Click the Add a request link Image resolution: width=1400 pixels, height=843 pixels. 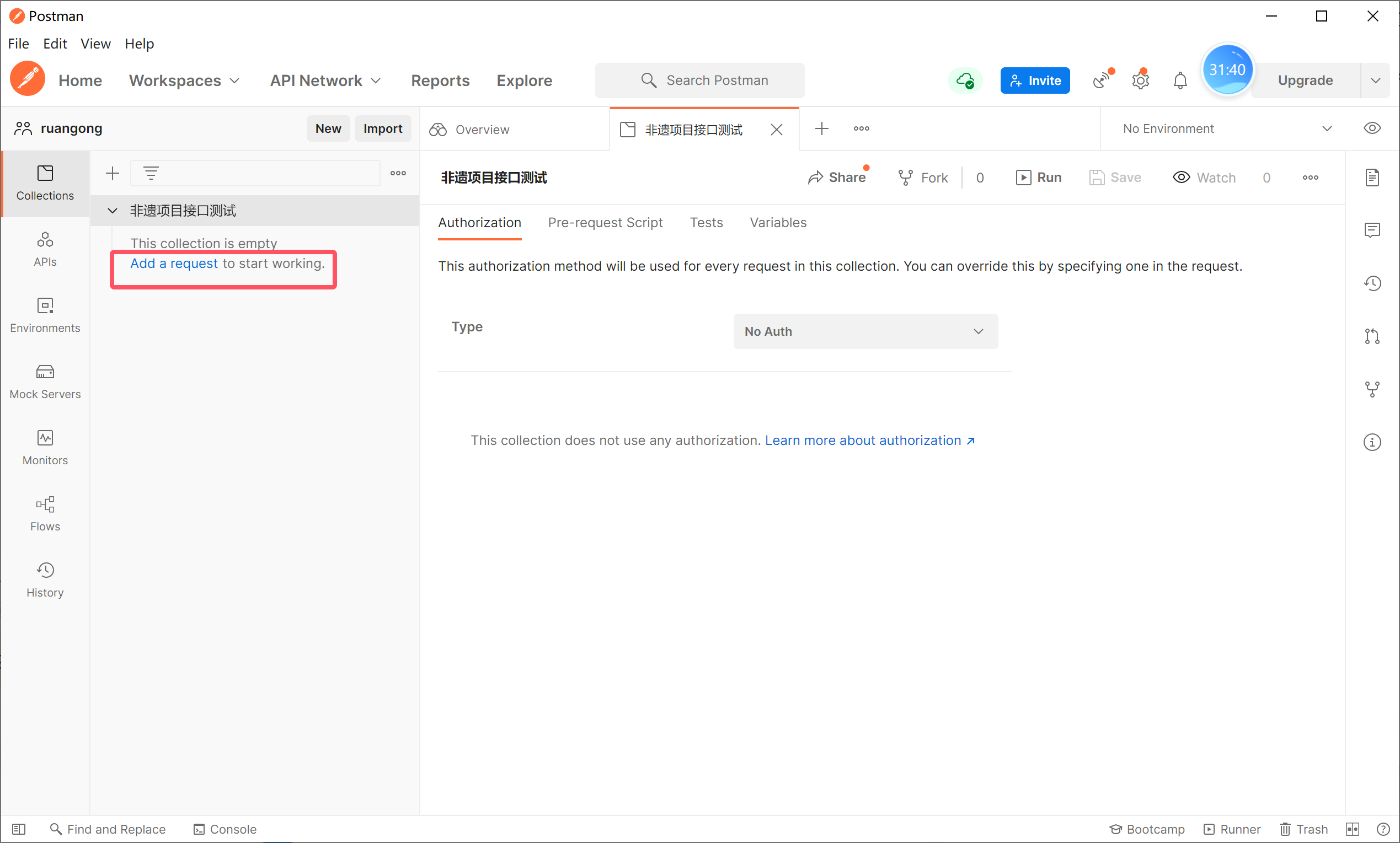[x=174, y=264]
